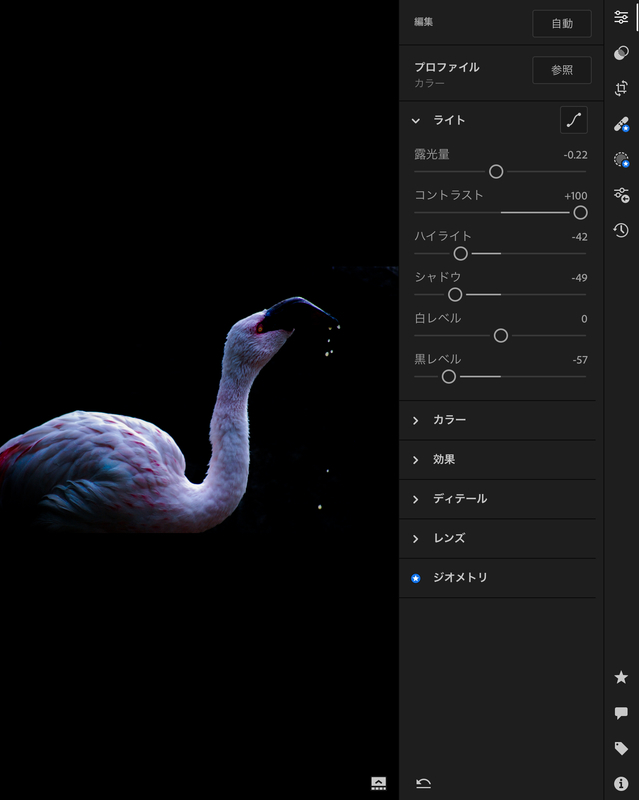The image size is (639, 800).
Task: Click the カラー profile name under プロファイル
Action: point(429,83)
